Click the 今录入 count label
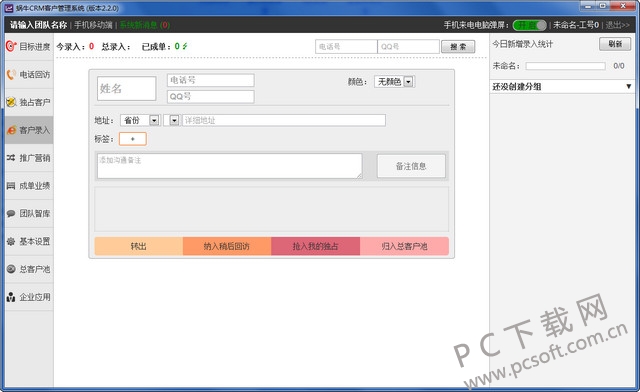 tap(75, 47)
